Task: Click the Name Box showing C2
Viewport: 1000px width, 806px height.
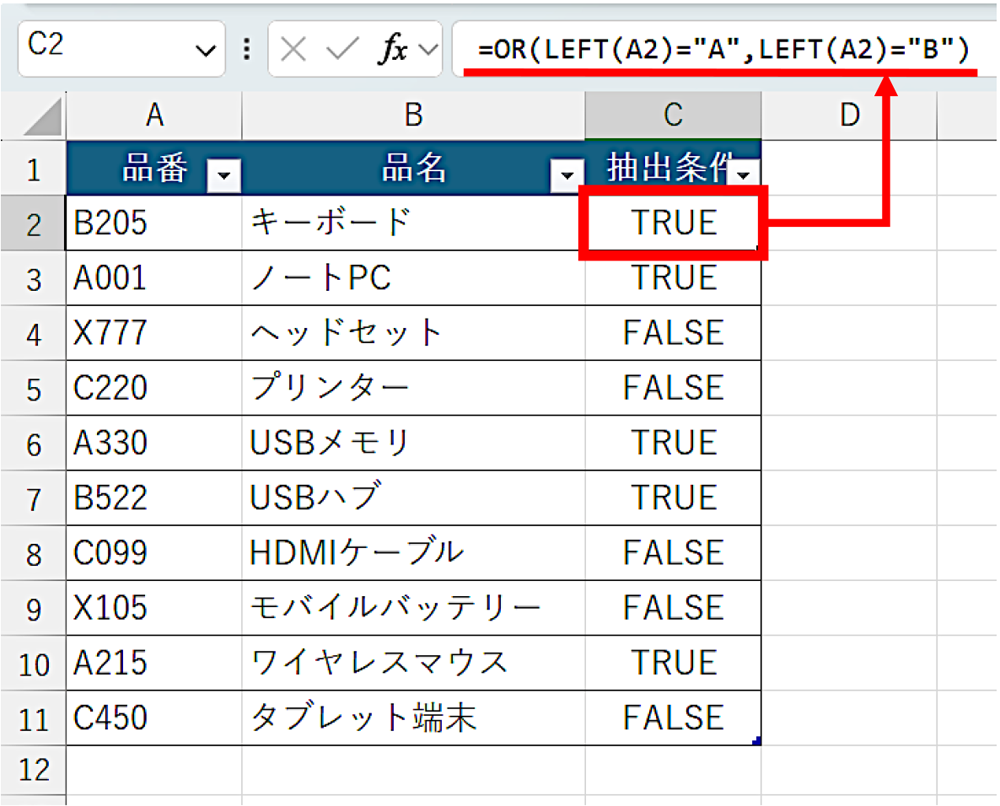Action: coord(121,48)
